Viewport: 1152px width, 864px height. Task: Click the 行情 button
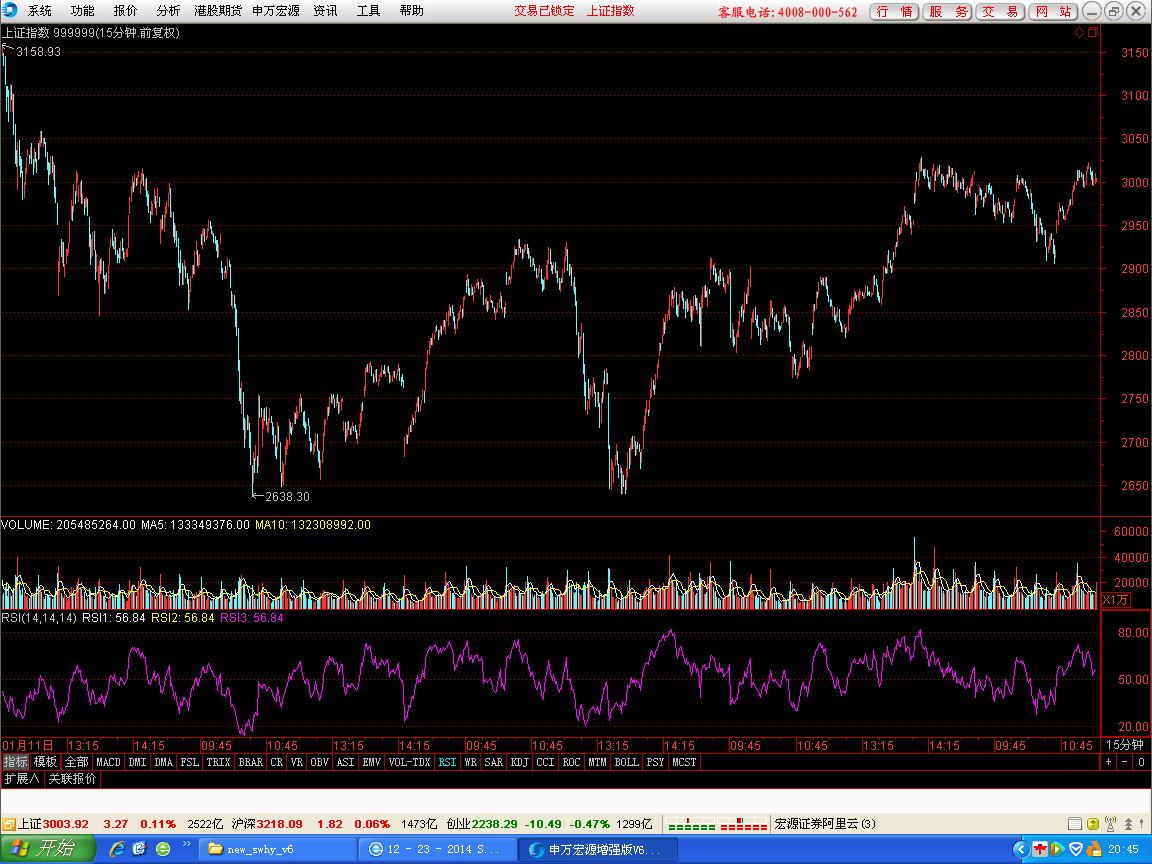coord(894,12)
